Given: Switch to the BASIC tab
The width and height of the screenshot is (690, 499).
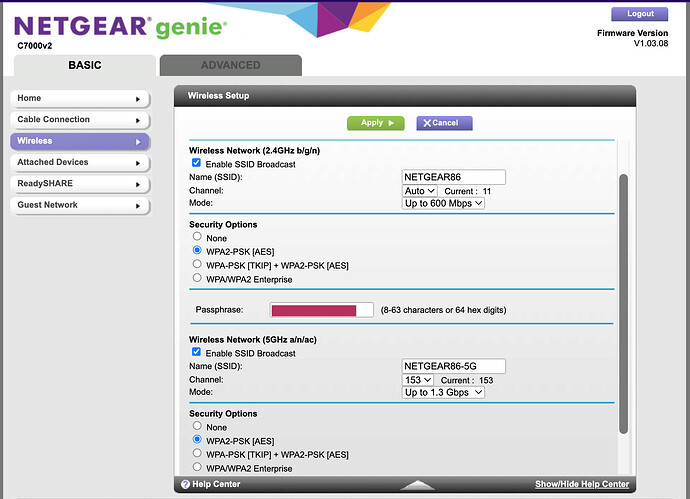Looking at the screenshot, I should [85, 65].
